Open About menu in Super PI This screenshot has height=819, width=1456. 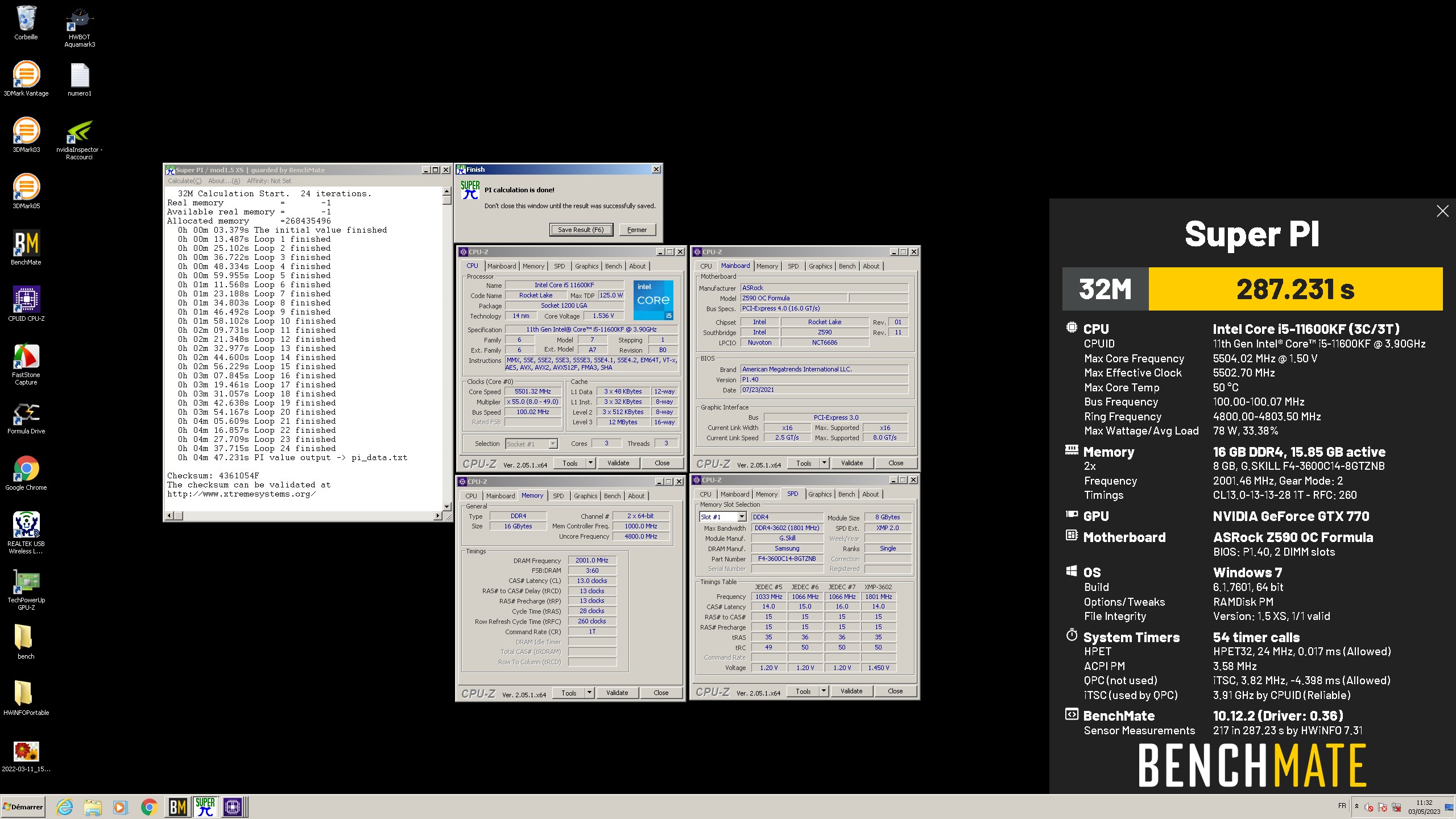tap(224, 181)
